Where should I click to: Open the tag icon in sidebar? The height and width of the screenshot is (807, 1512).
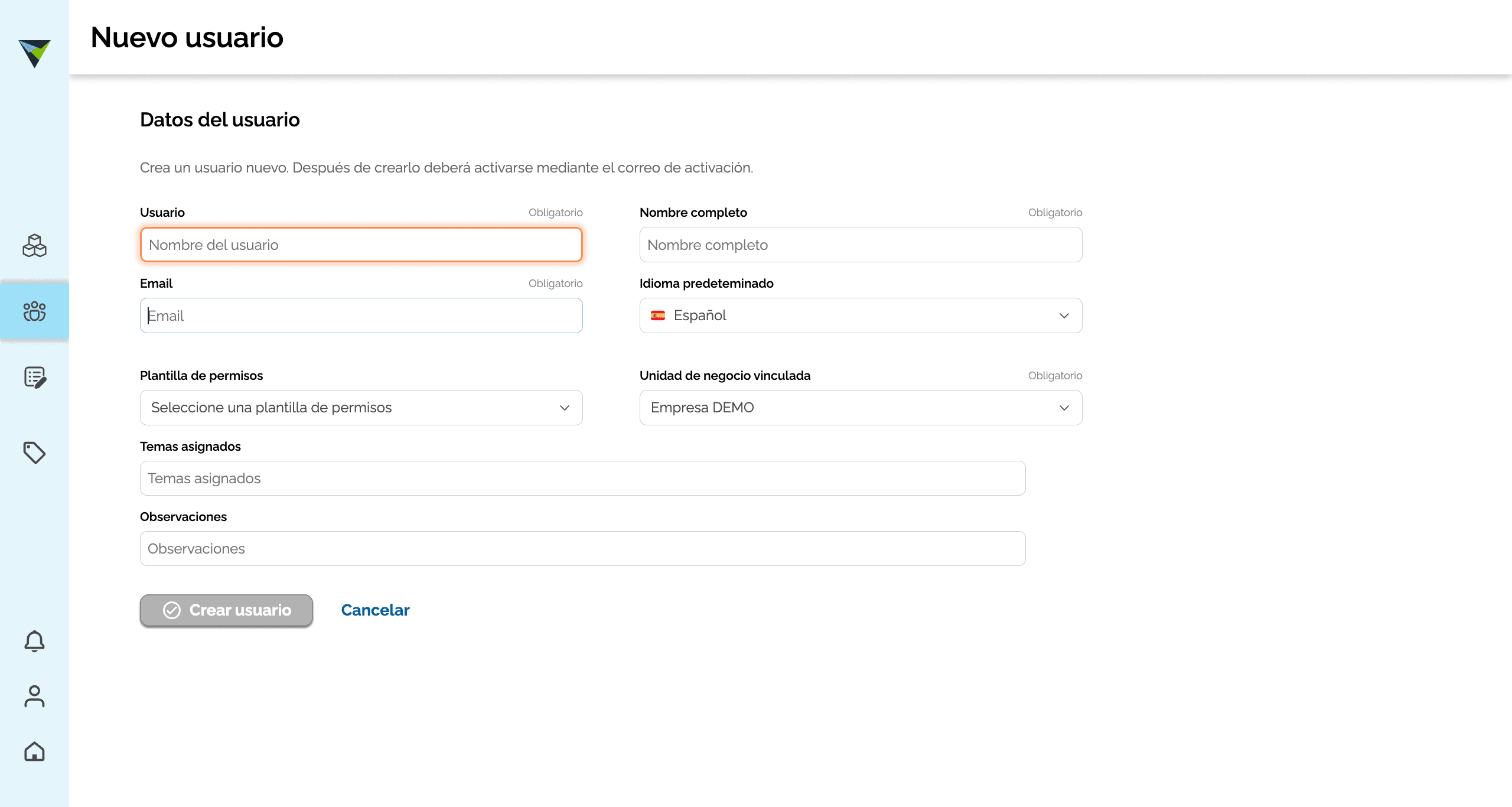[34, 453]
